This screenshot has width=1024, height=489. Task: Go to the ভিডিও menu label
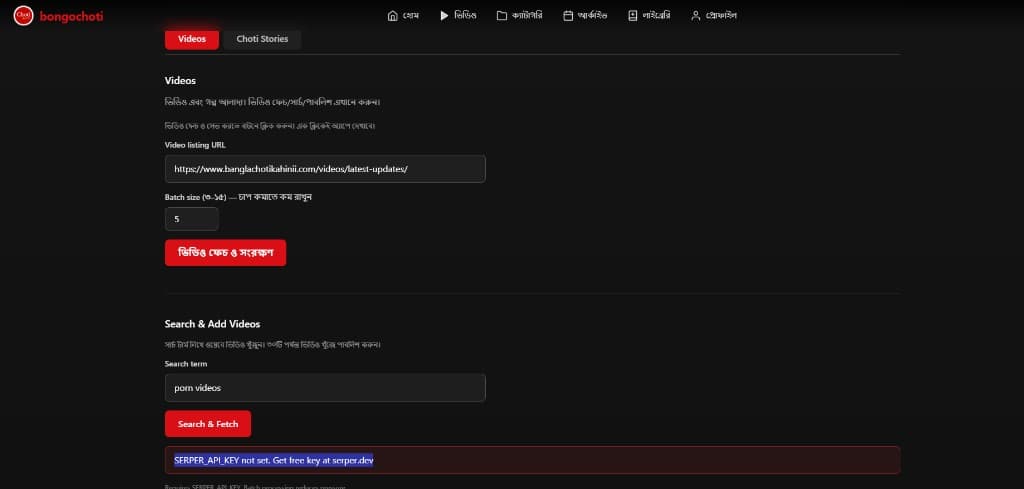click(465, 16)
